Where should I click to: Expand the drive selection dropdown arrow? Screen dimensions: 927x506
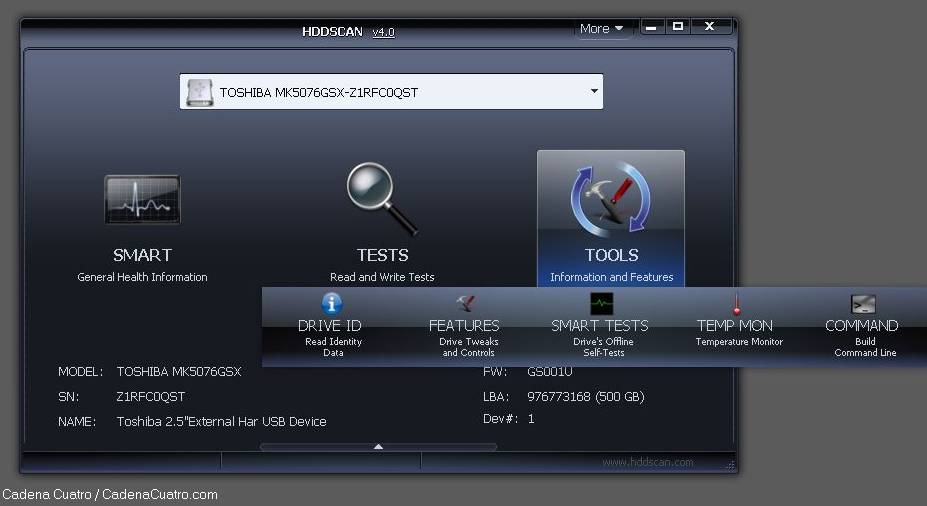tap(594, 91)
